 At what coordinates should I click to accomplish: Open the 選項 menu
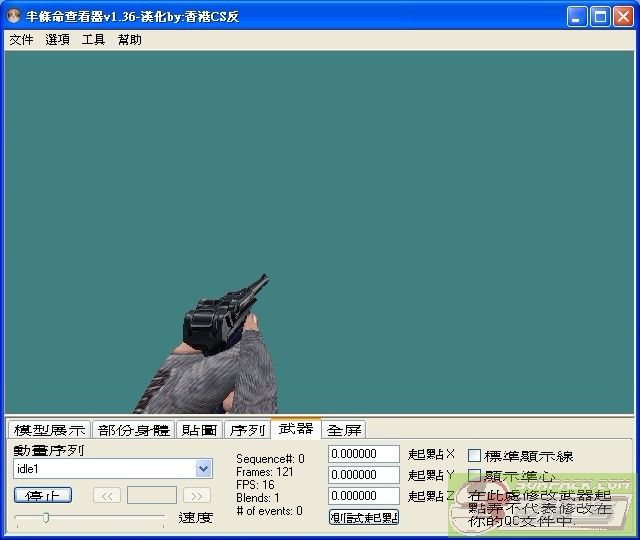pyautogui.click(x=57, y=40)
